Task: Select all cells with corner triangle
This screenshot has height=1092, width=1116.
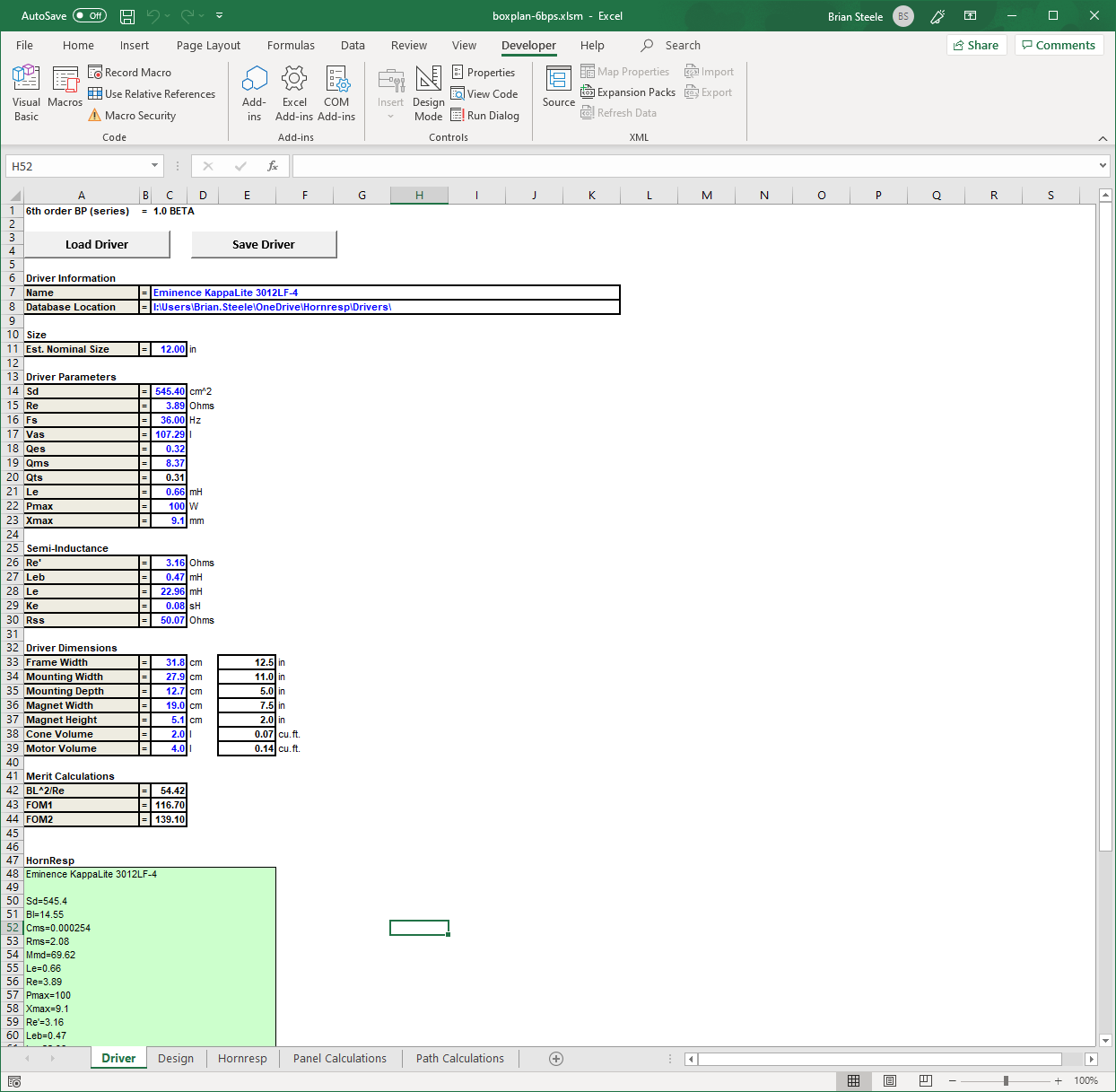Action: 14,196
